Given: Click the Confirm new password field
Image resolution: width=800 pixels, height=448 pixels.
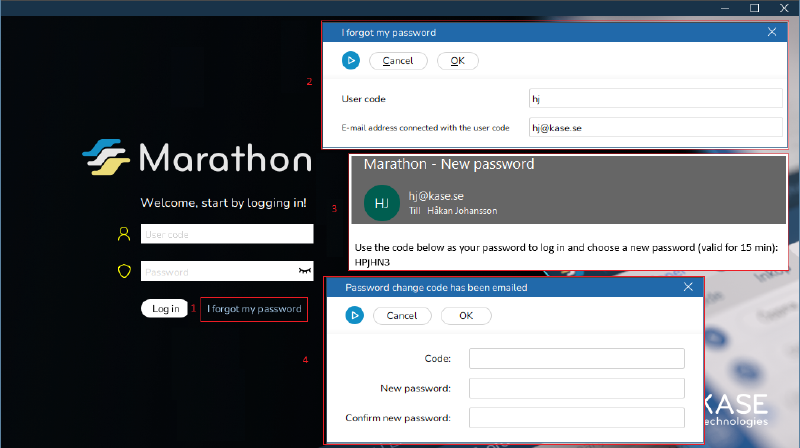Looking at the screenshot, I should [x=576, y=418].
